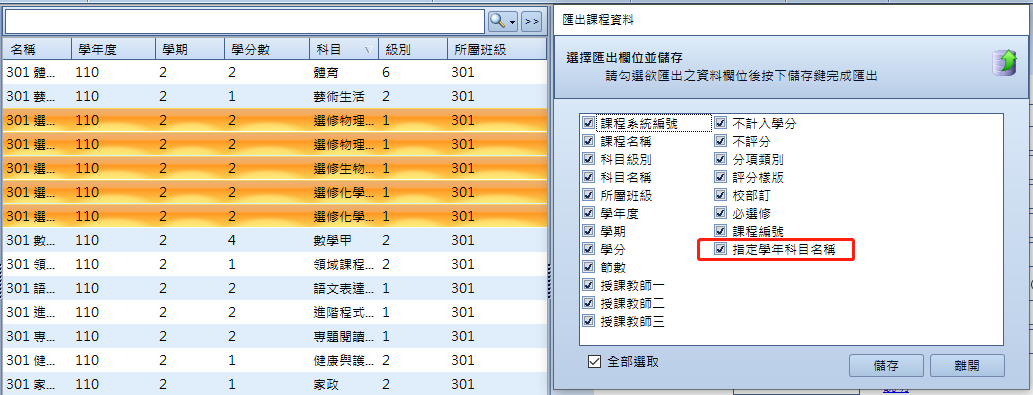Click the 名稱 column header
Screen dimensions: 1033x395
point(37,49)
